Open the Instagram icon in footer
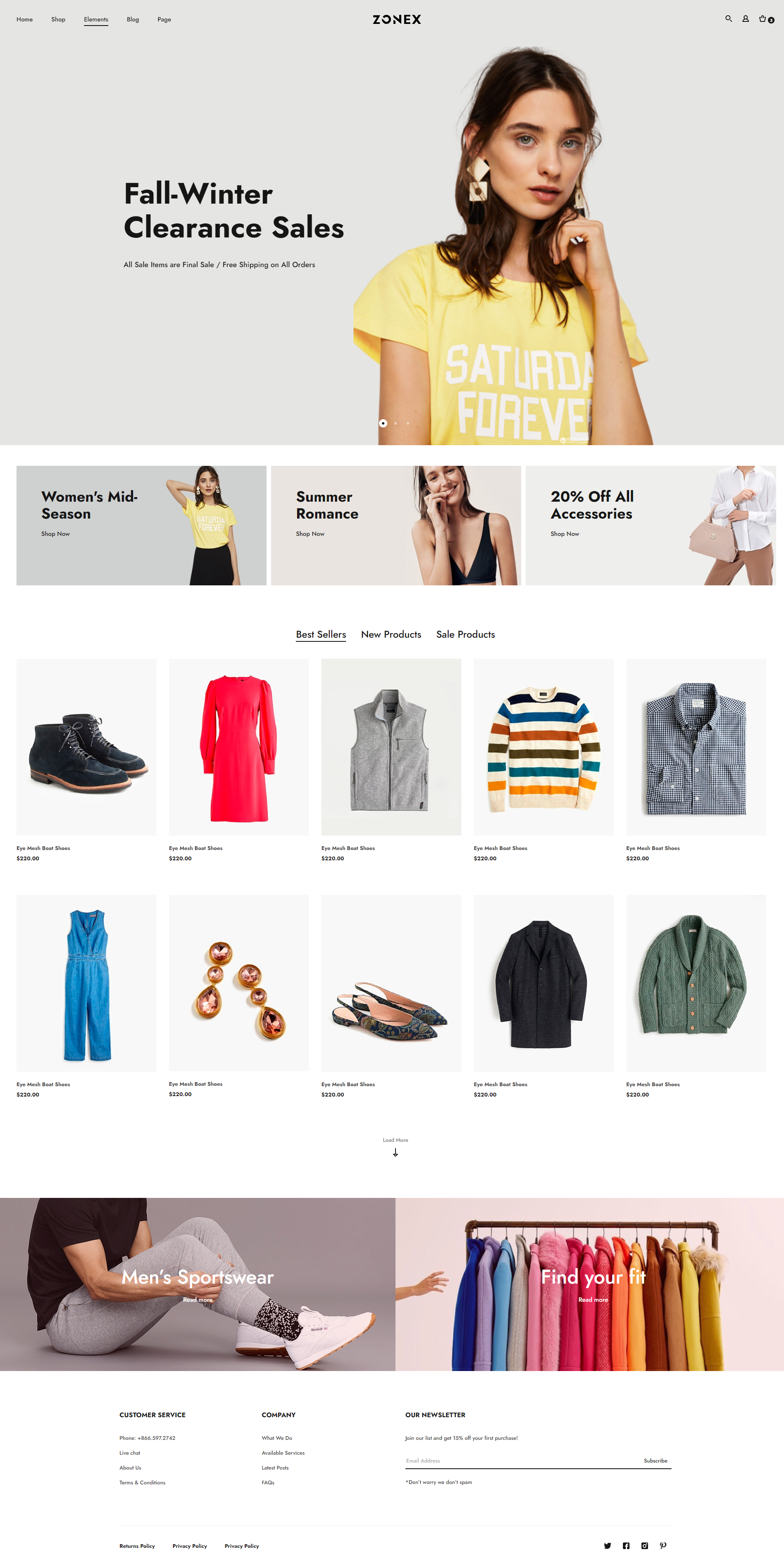This screenshot has width=784, height=1566. pos(644,1545)
